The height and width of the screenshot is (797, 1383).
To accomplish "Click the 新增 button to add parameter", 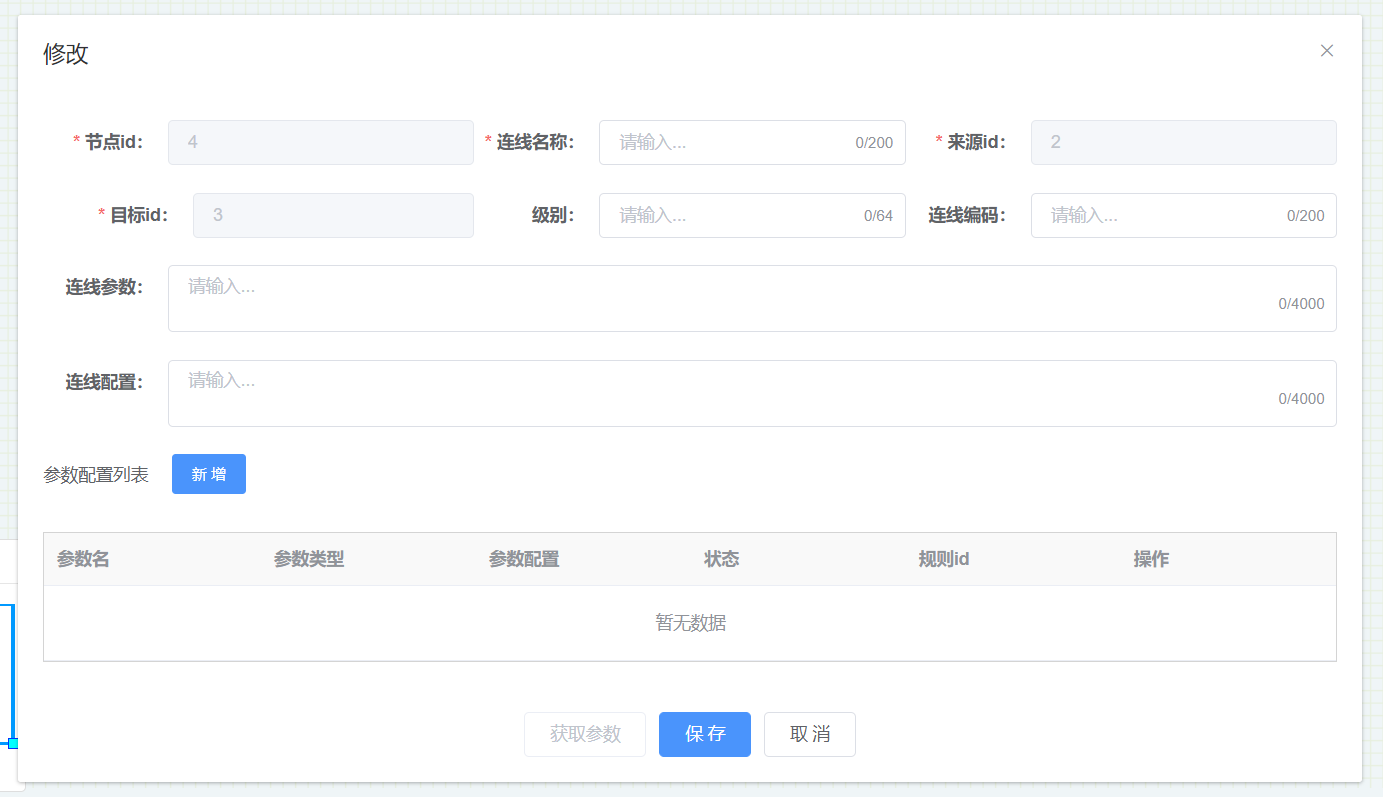I will (x=208, y=474).
